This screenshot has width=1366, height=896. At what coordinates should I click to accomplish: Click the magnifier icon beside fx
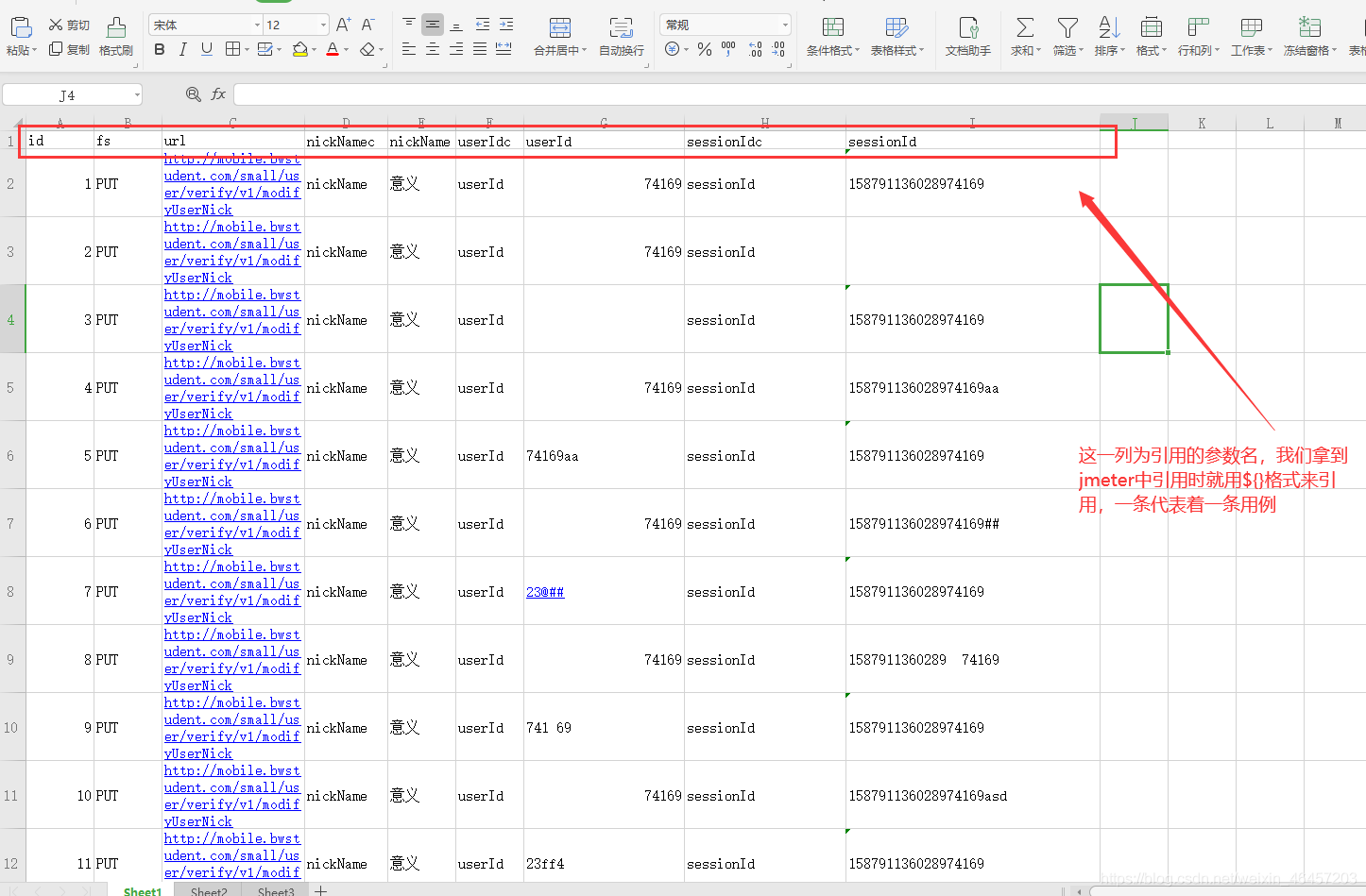point(193,94)
